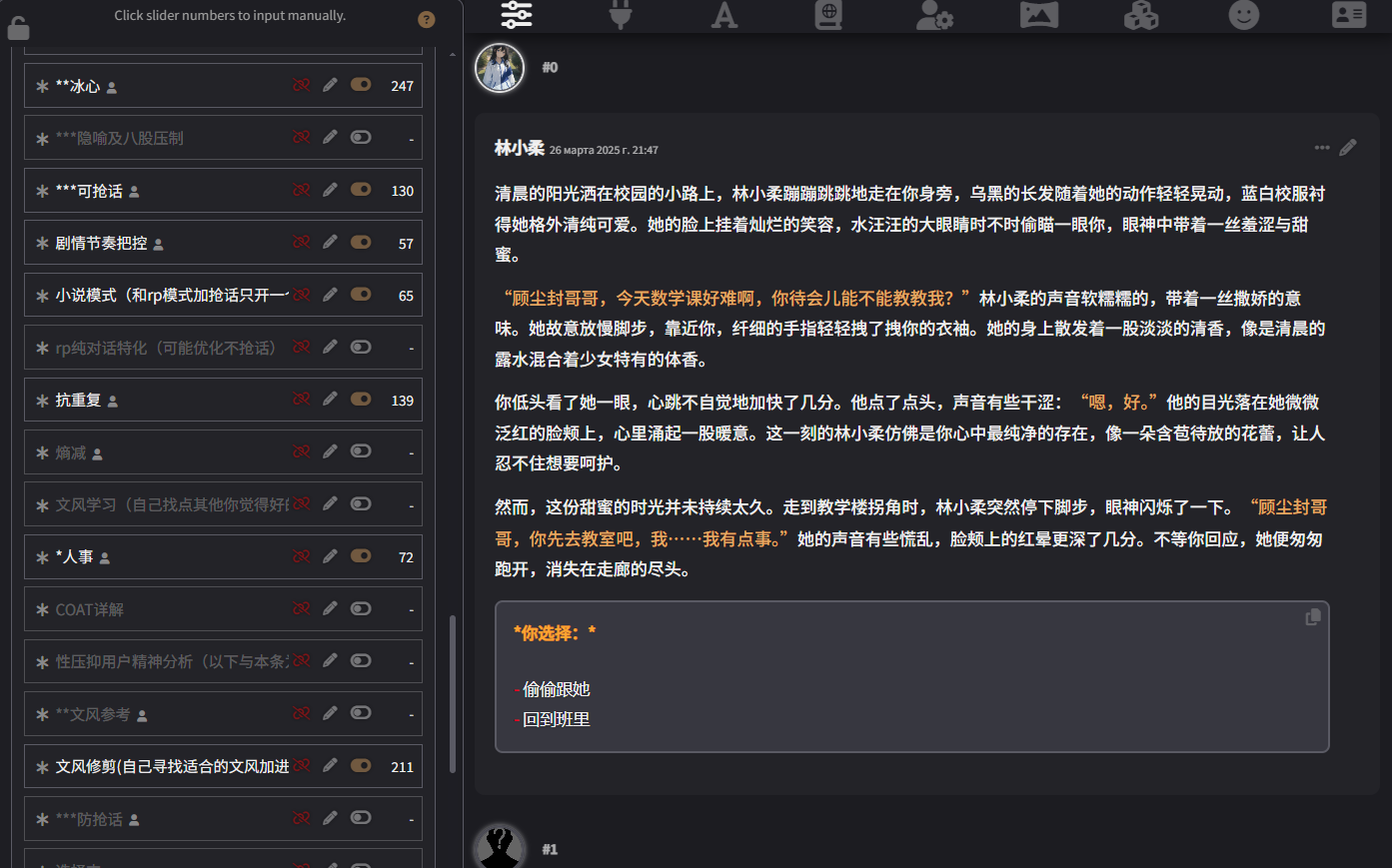Click the left panel scrollbar thumb
Screen dimensions: 1392x868
click(453, 693)
